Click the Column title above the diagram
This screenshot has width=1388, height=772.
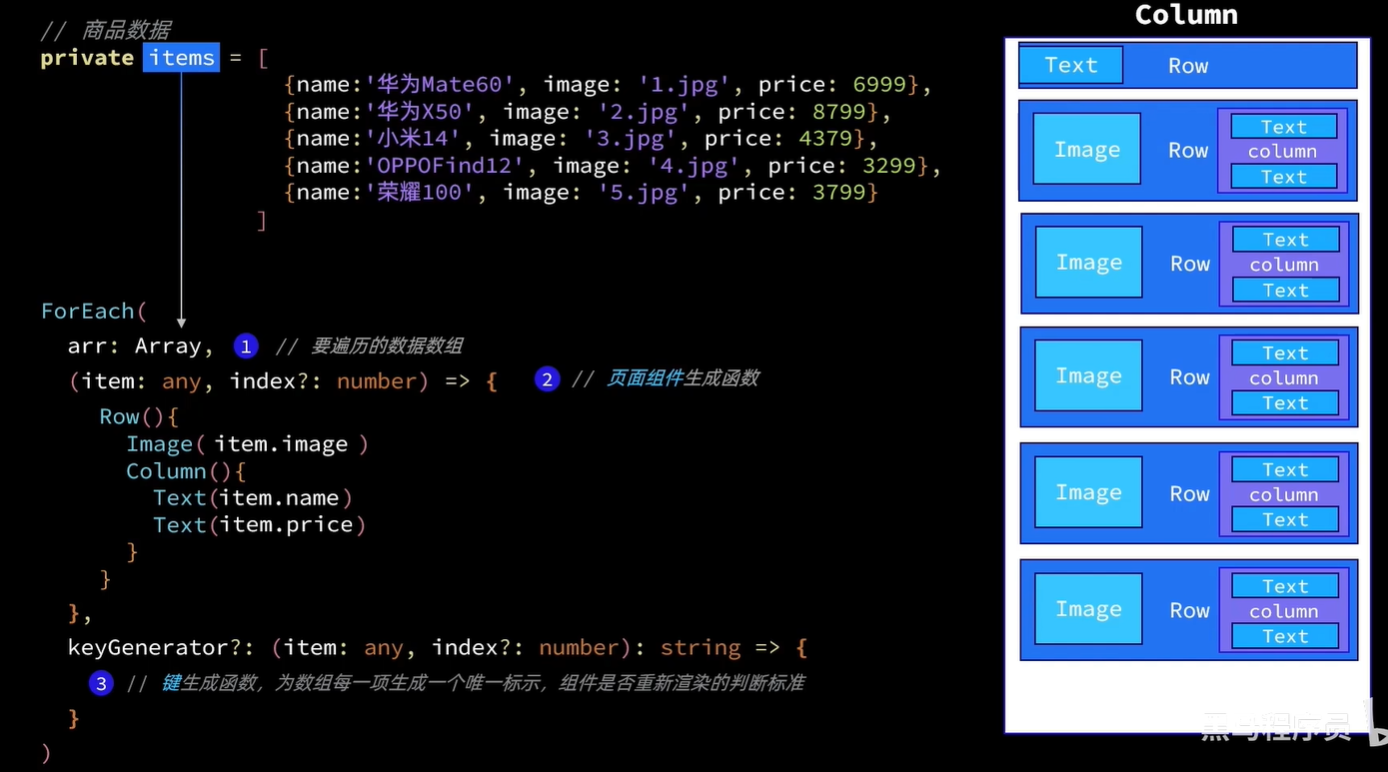click(x=1186, y=15)
